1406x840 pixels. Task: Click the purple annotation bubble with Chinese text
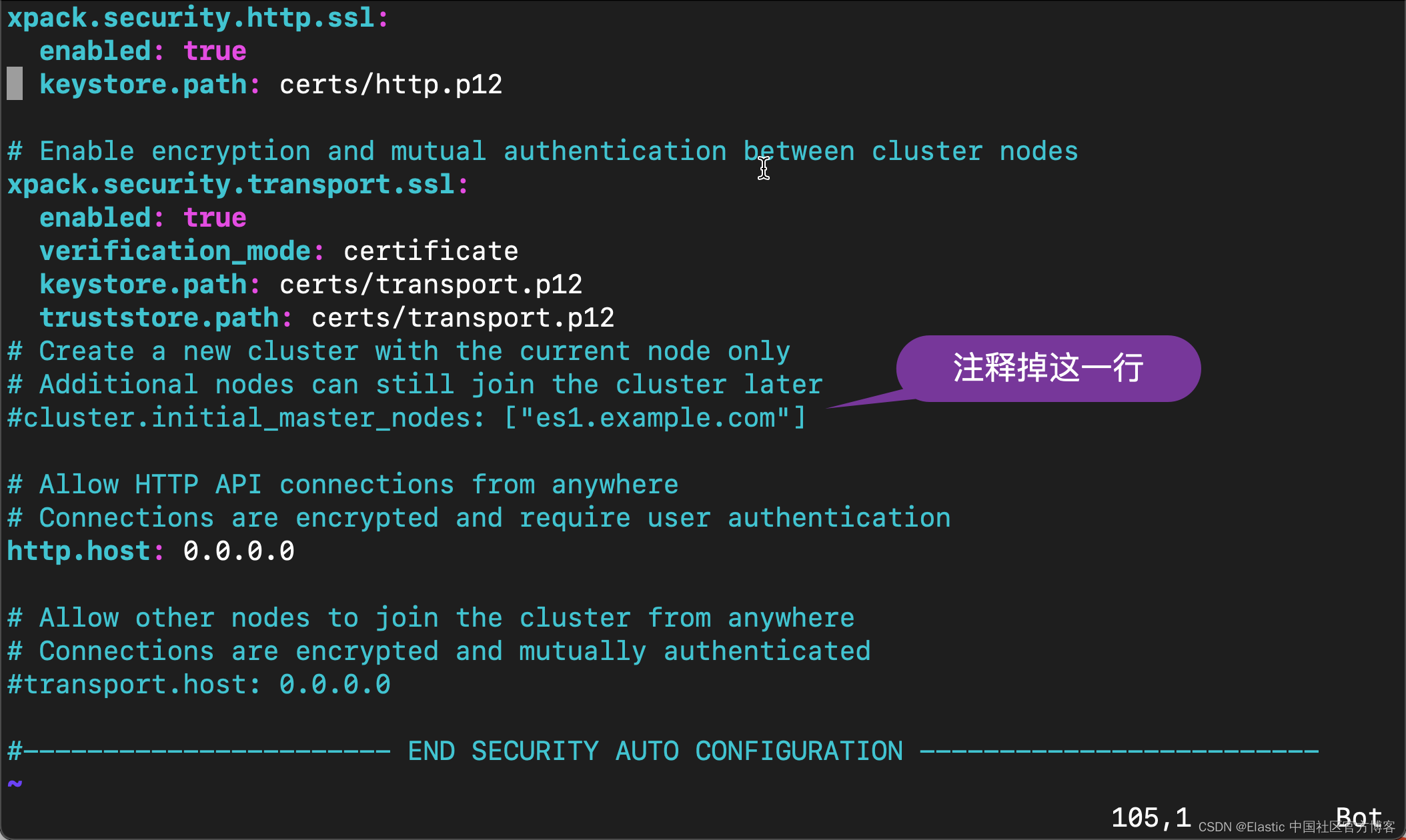coord(1048,368)
